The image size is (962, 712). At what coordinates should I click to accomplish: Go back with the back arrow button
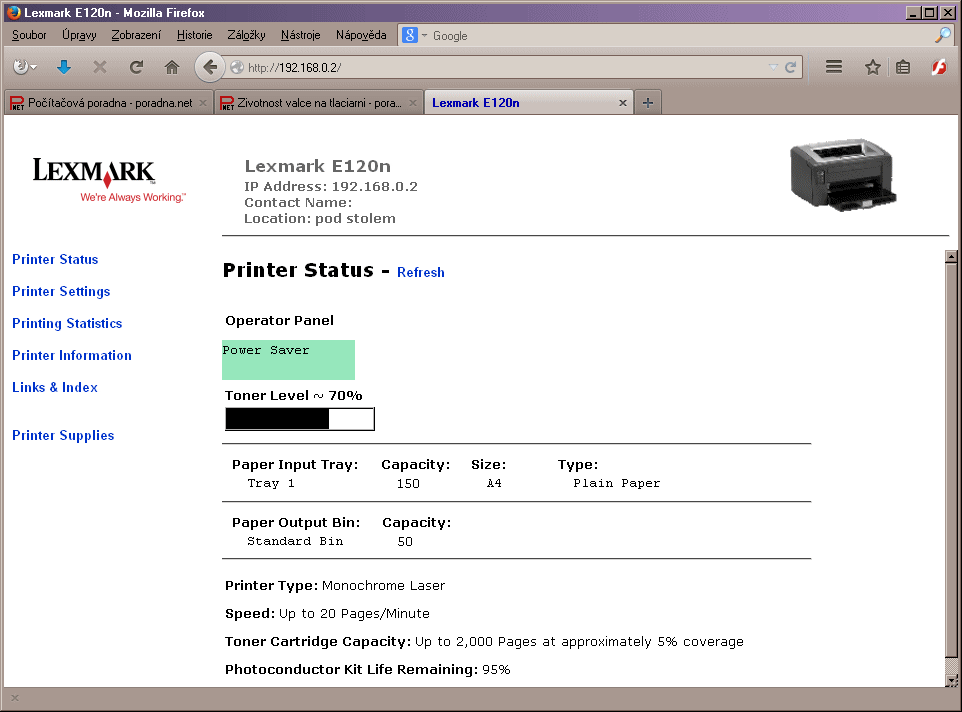(209, 67)
